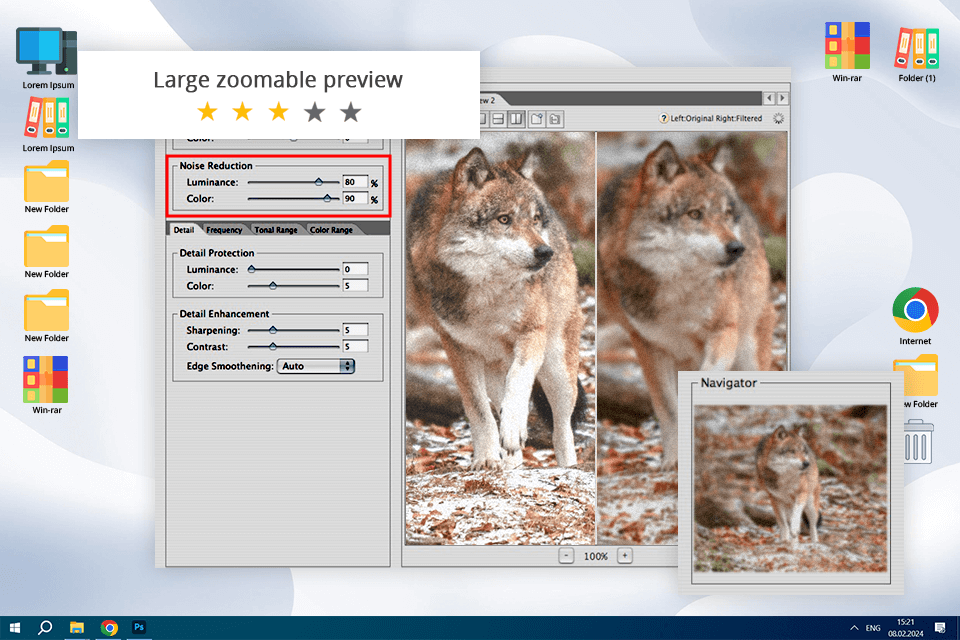This screenshot has height=640, width=960.
Task: Launch the Internet Chrome desktop shortcut
Action: (915, 316)
